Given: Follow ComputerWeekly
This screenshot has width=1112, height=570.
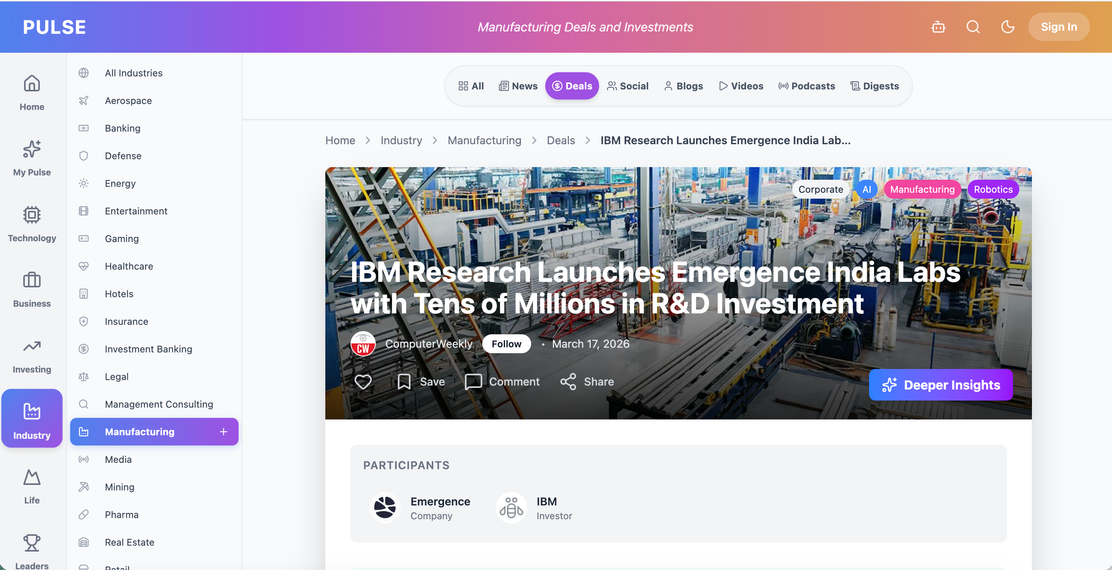Looking at the screenshot, I should pos(506,344).
